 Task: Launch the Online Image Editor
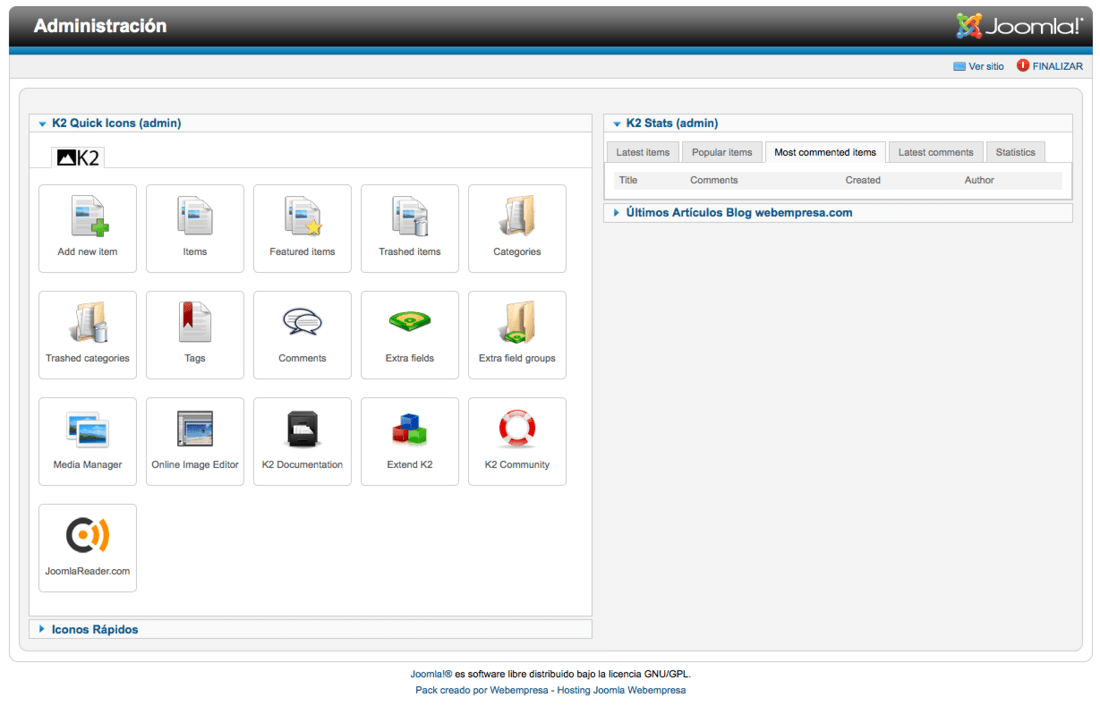(195, 441)
